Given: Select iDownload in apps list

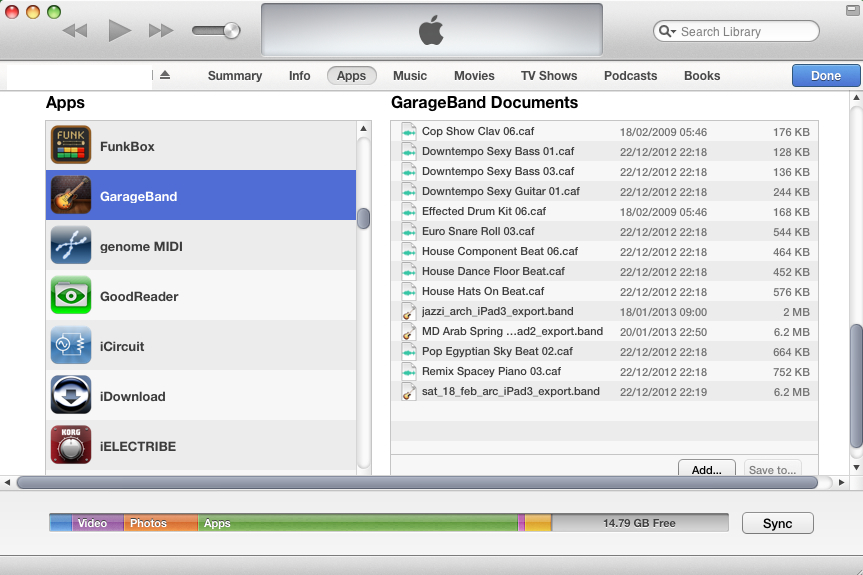Looking at the screenshot, I should click(x=201, y=396).
